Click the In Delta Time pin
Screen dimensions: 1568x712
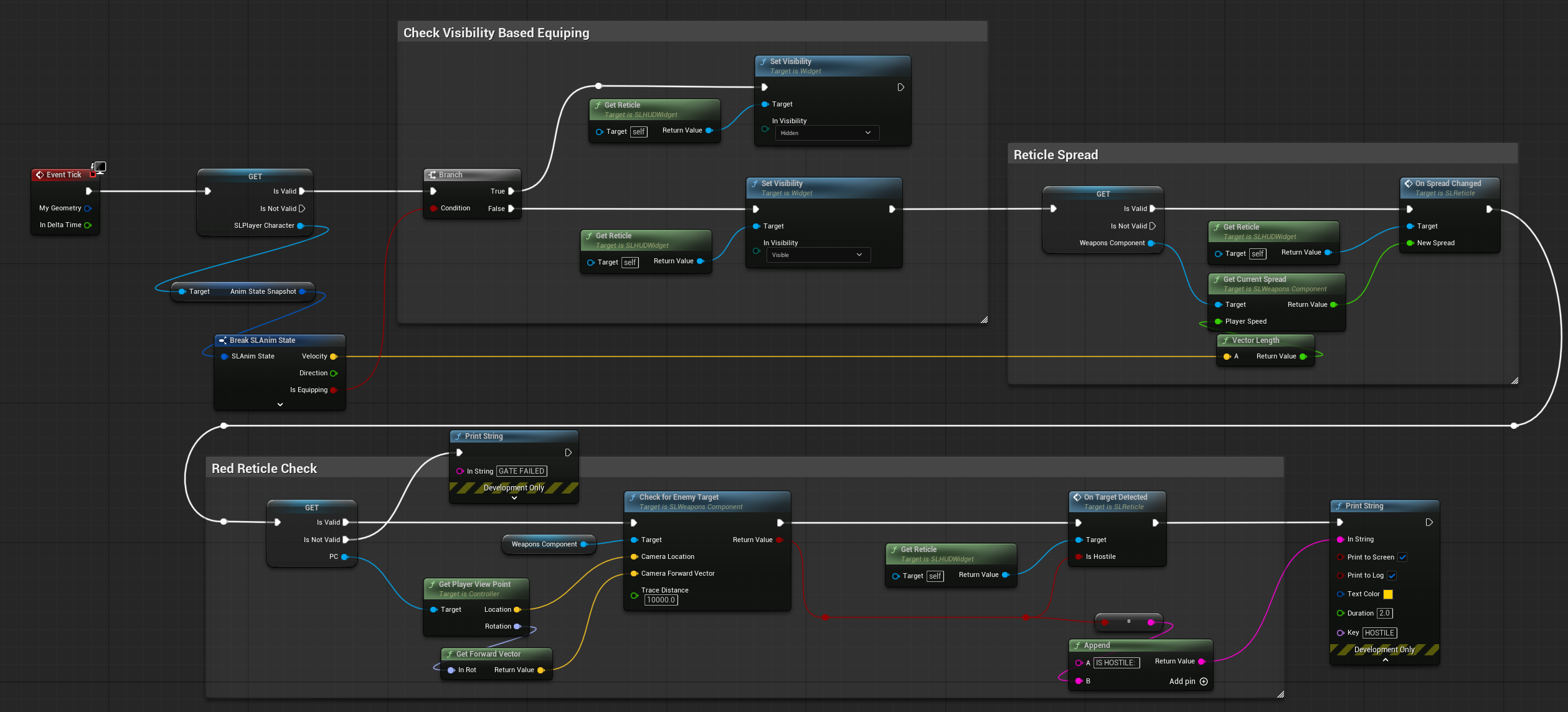click(88, 225)
